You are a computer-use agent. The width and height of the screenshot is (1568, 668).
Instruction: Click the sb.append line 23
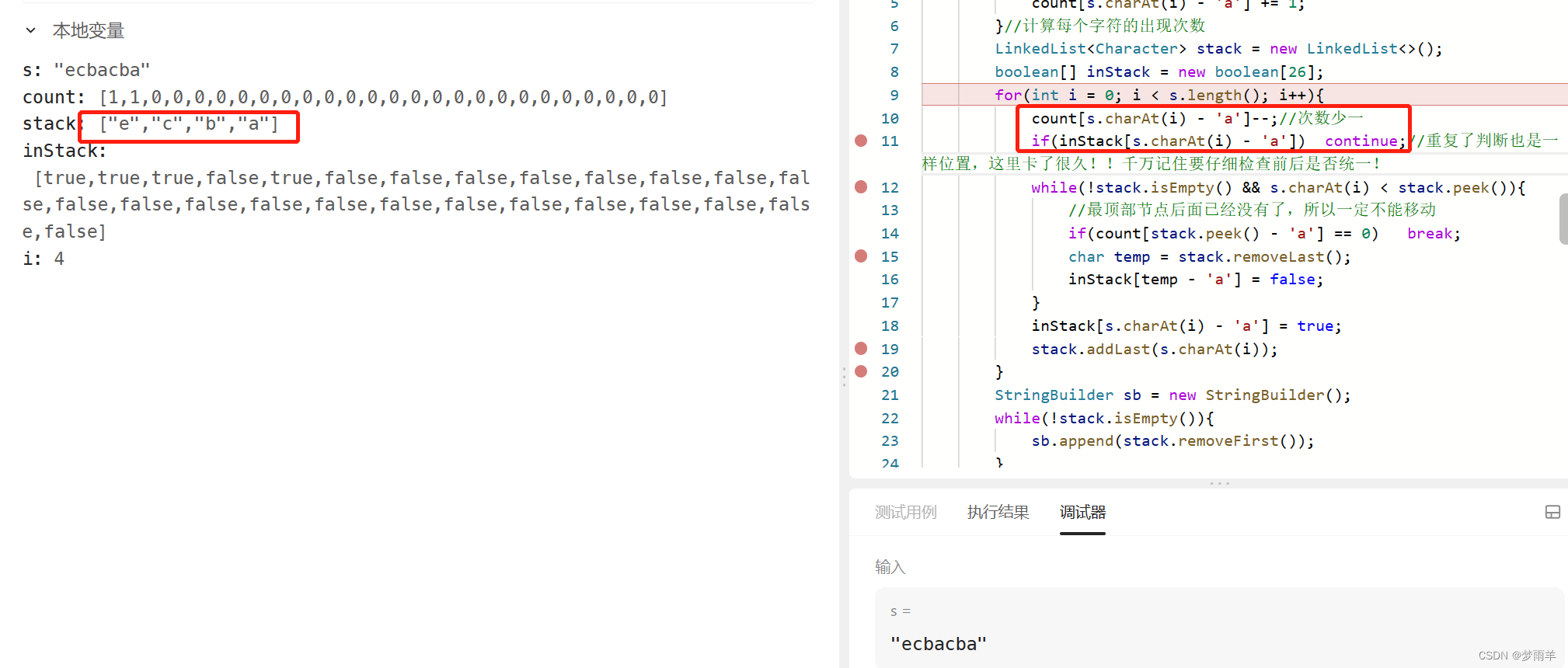pyautogui.click(x=1173, y=440)
